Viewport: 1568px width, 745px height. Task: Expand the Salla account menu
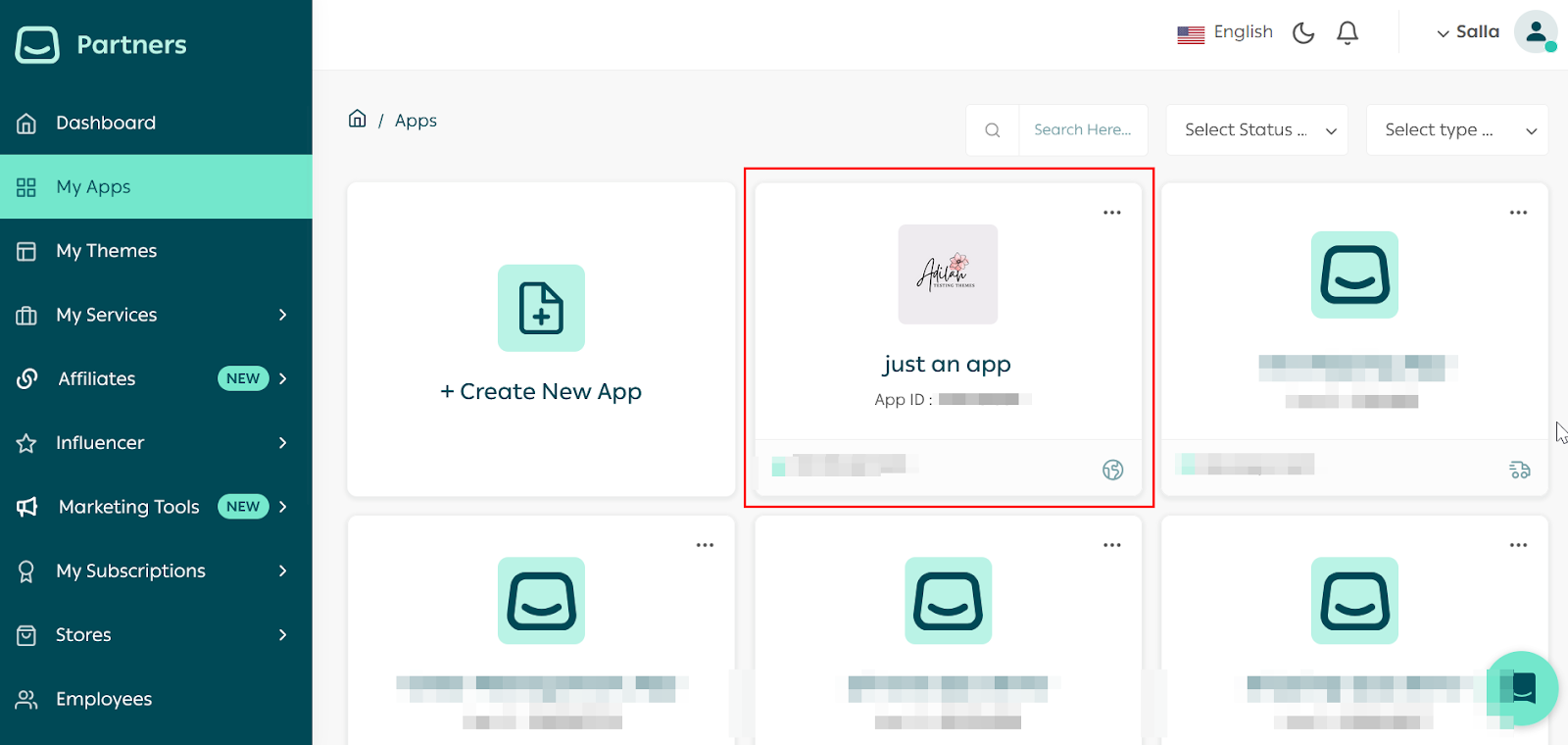(1467, 32)
